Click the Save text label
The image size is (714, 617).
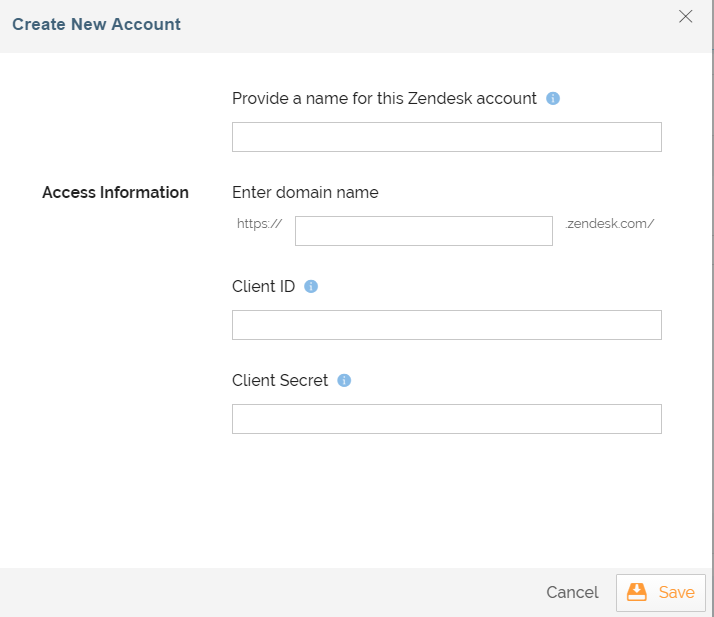pos(676,592)
